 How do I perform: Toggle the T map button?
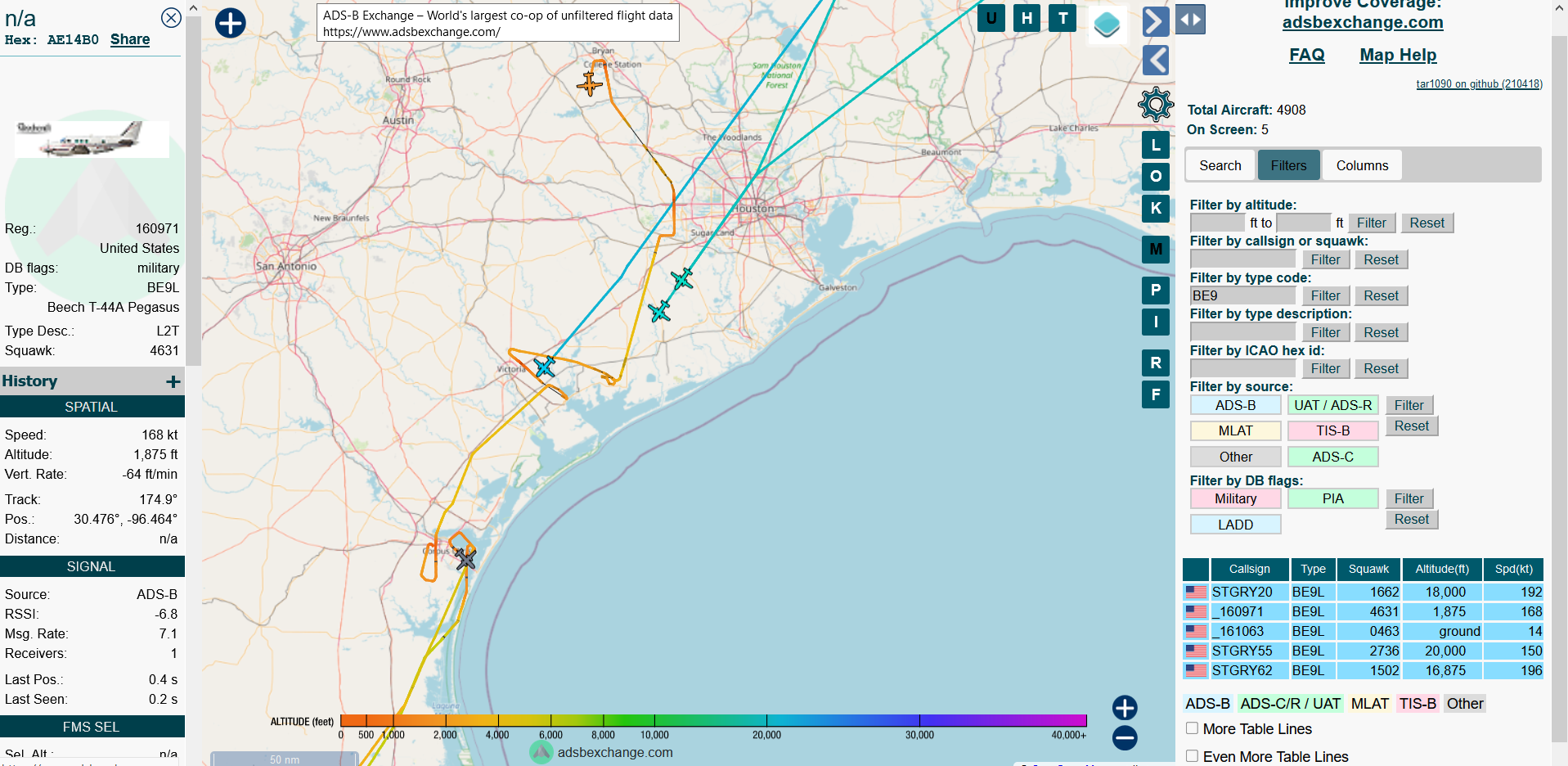tap(1063, 18)
